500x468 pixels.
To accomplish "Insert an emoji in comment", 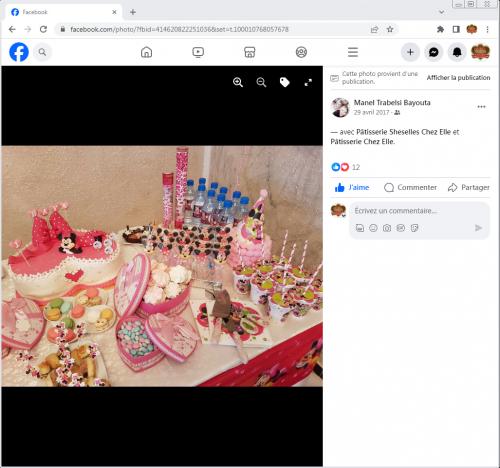I will point(373,228).
